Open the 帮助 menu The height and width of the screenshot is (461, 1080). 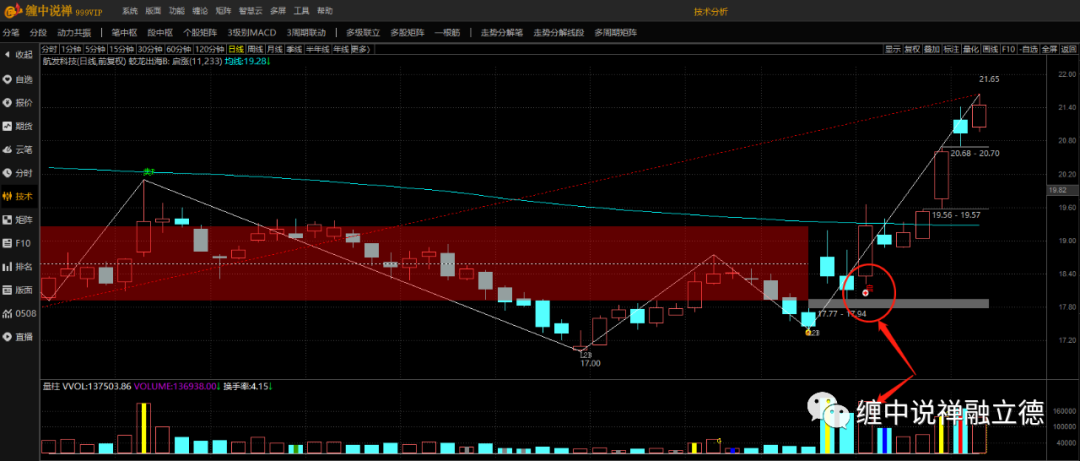324,11
